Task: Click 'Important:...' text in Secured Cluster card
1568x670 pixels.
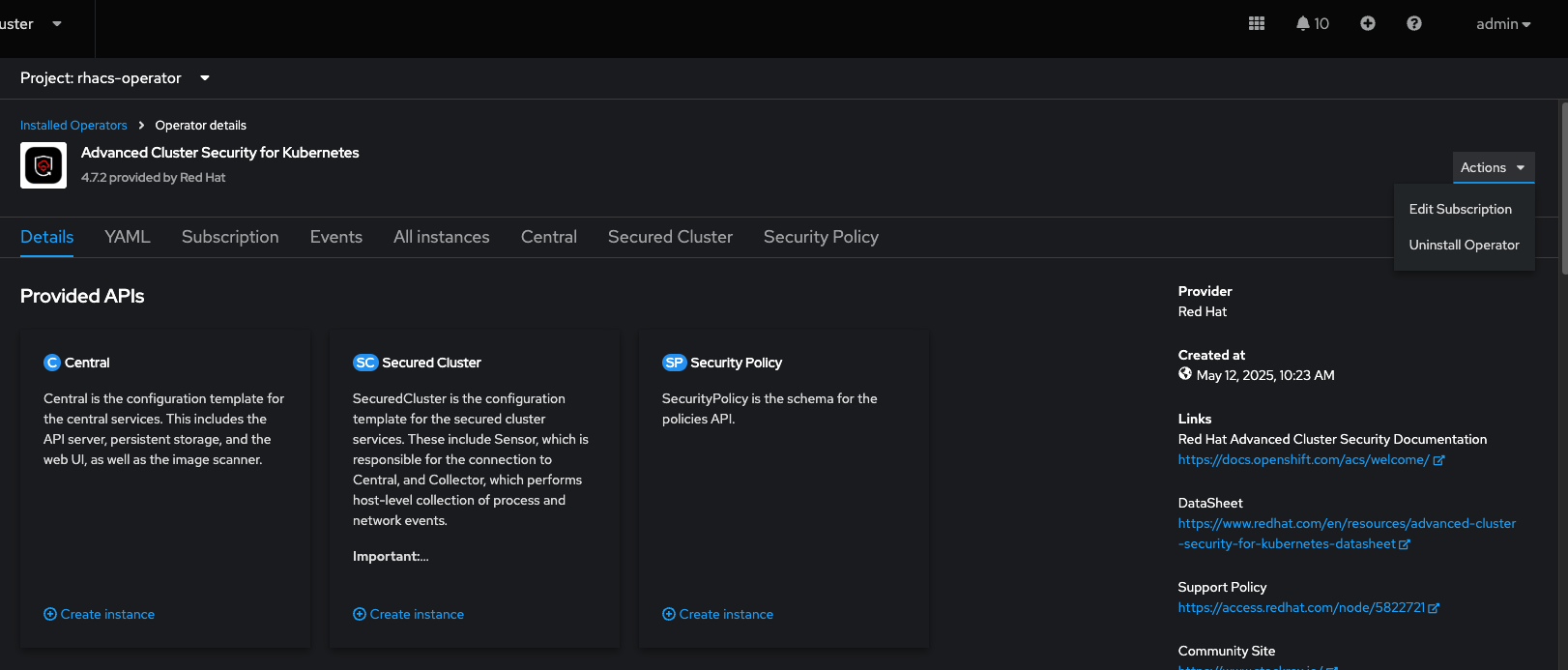Action: pos(391,556)
